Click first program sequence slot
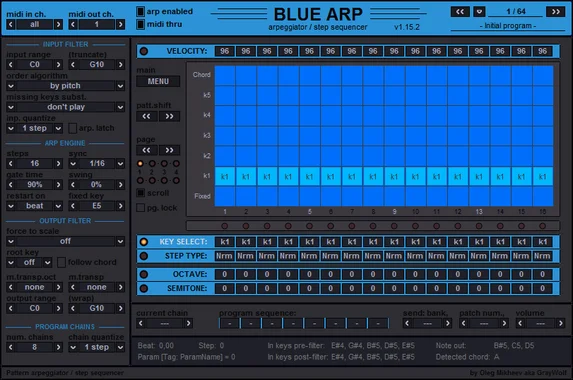 tap(229, 323)
